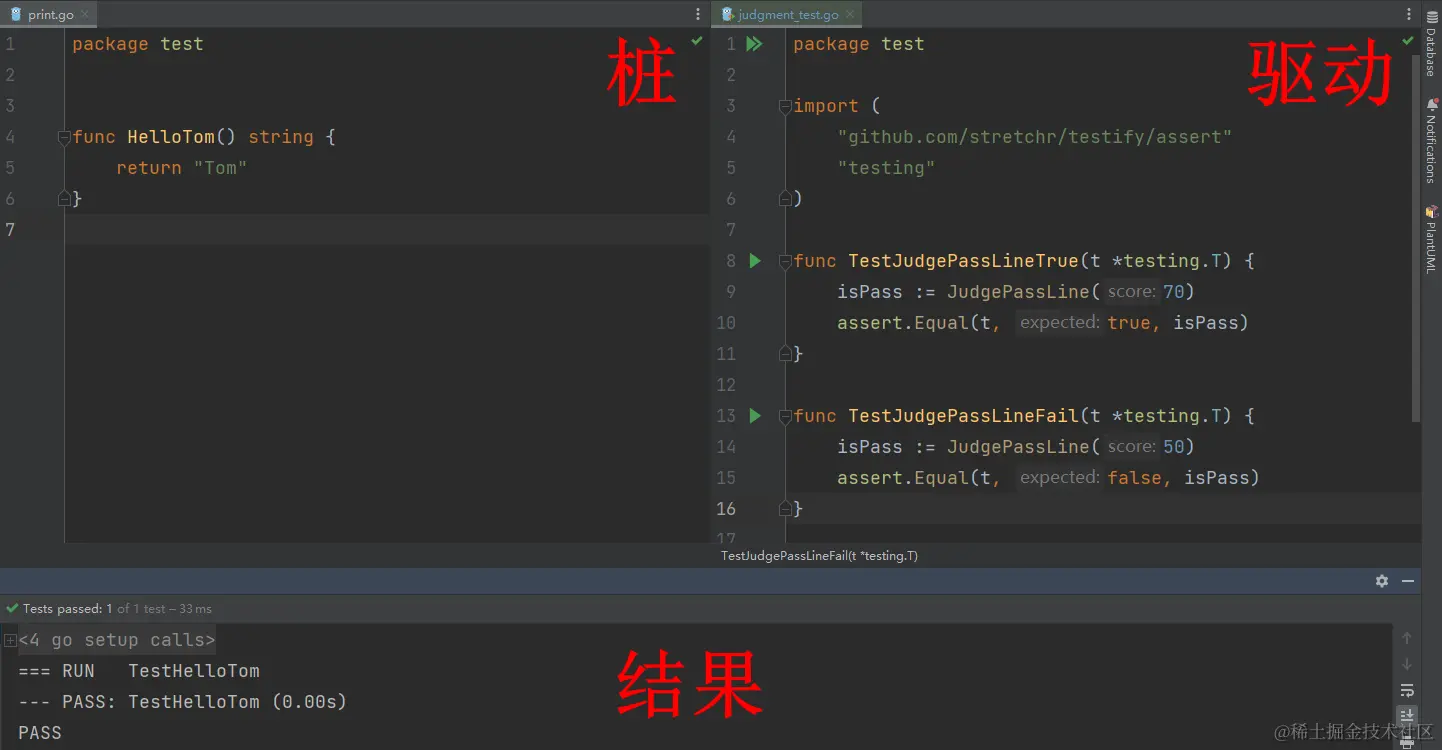The width and height of the screenshot is (1442, 750).
Task: Click assert.Equal on line 15
Action: click(903, 478)
